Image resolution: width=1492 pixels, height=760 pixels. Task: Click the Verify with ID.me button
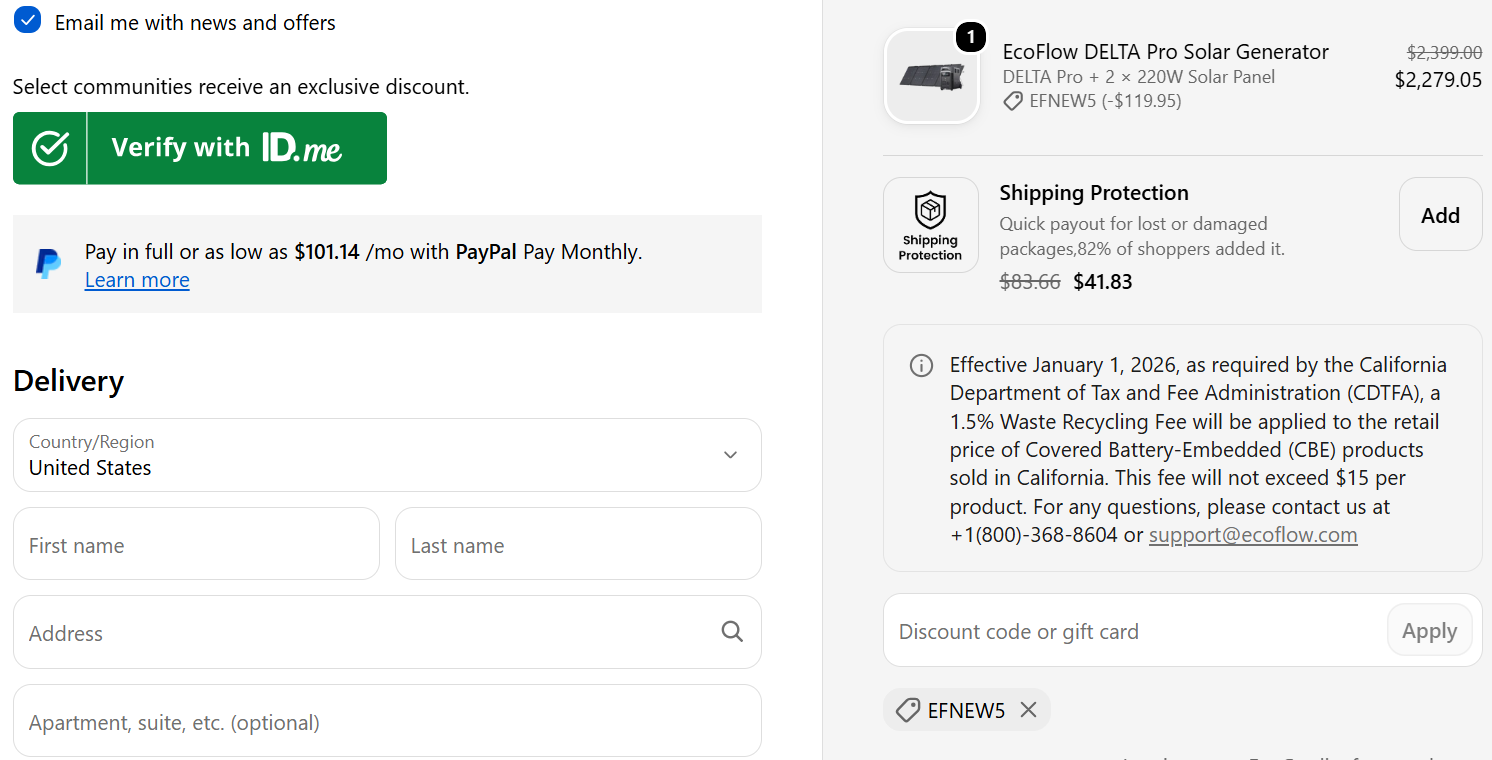click(200, 148)
